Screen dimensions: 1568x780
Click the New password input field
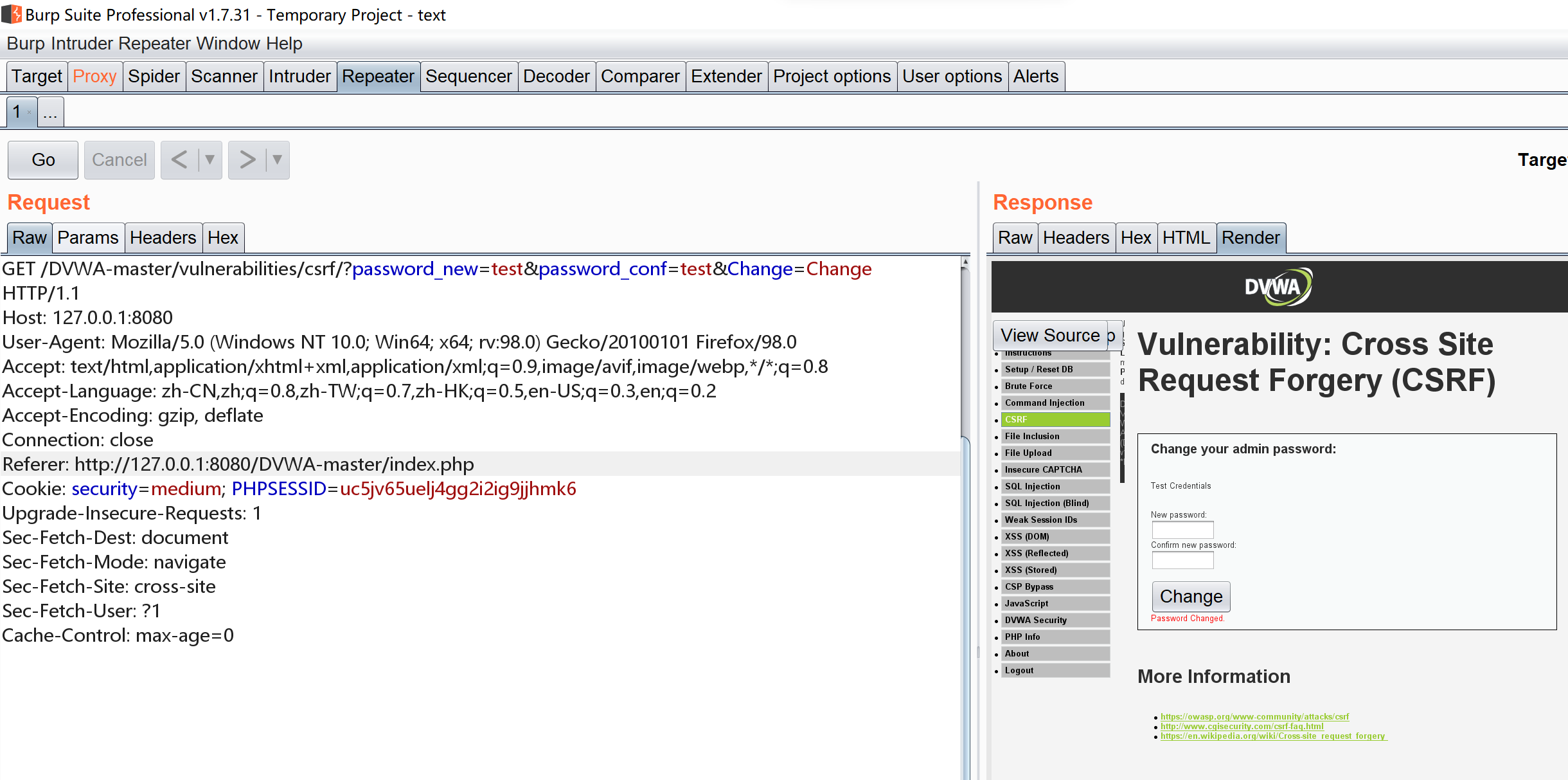click(x=1182, y=531)
